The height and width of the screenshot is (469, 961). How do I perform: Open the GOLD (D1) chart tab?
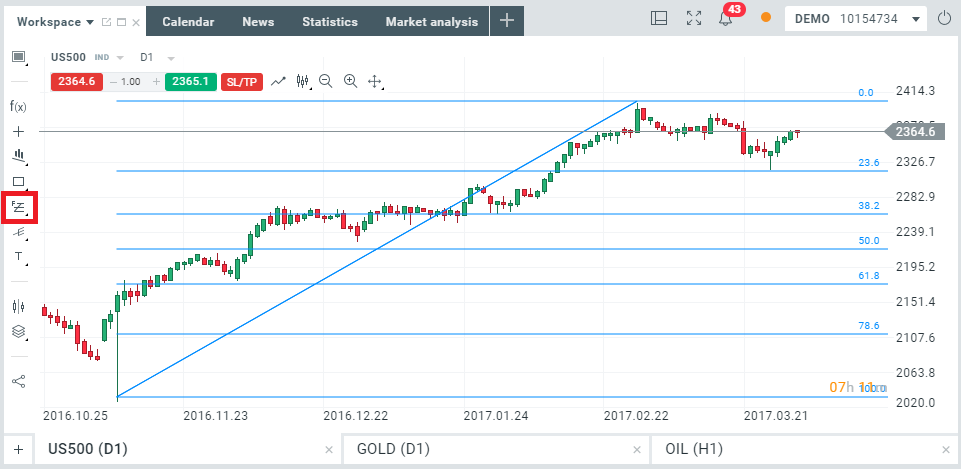(x=394, y=449)
